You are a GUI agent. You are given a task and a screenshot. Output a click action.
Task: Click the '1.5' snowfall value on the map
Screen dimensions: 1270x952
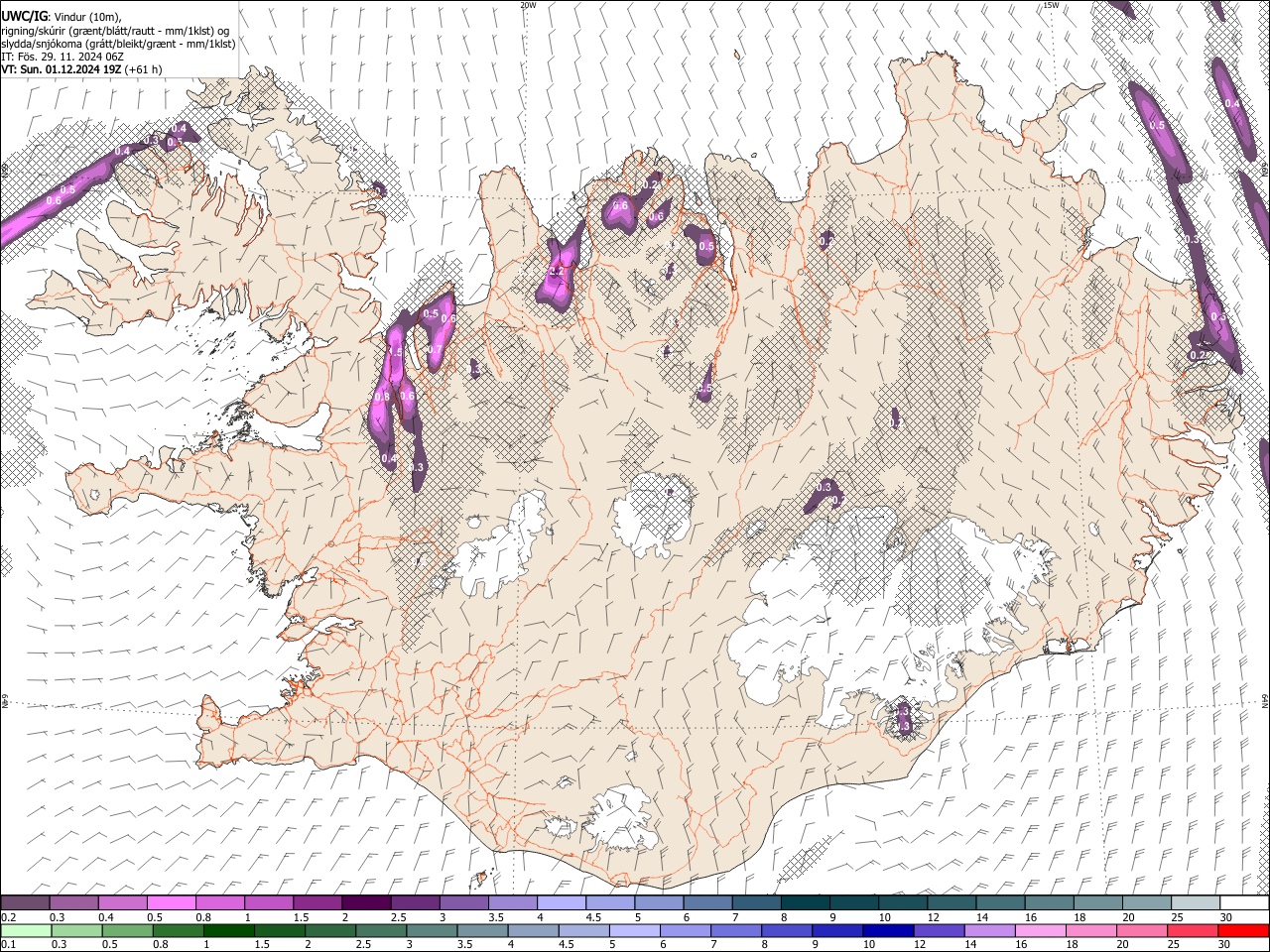coord(394,352)
